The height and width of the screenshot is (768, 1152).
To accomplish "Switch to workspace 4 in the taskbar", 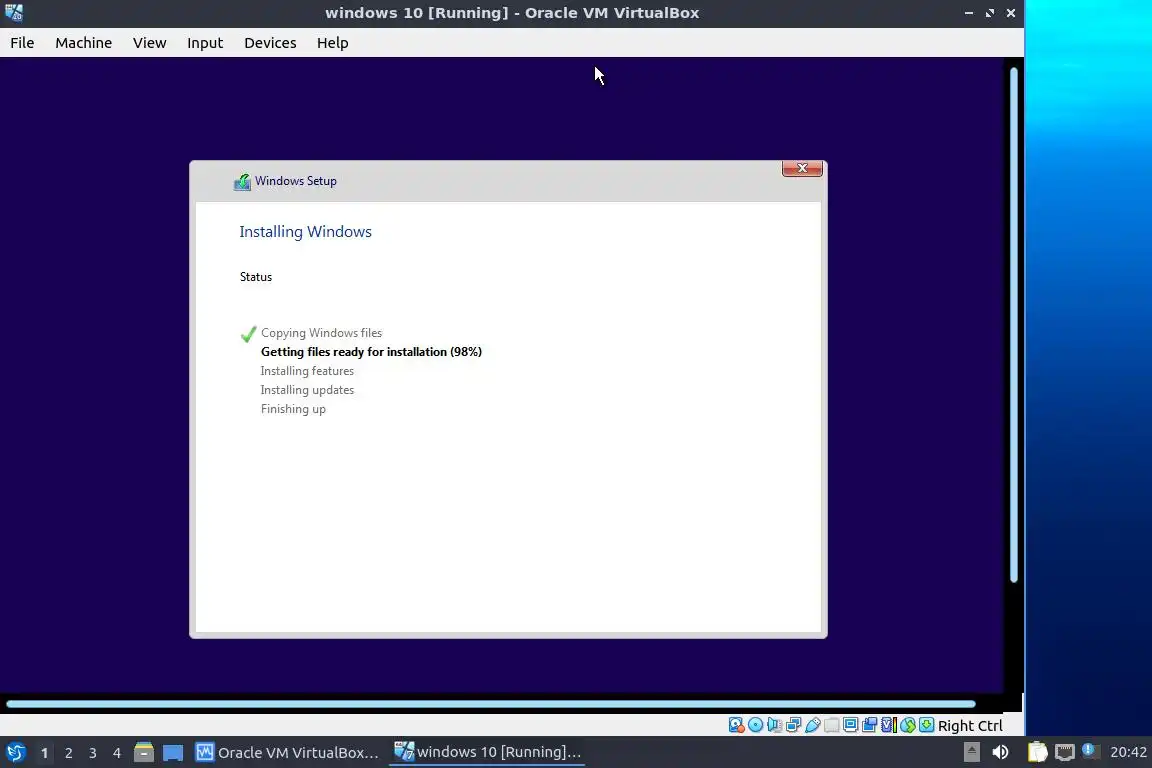I will [117, 753].
